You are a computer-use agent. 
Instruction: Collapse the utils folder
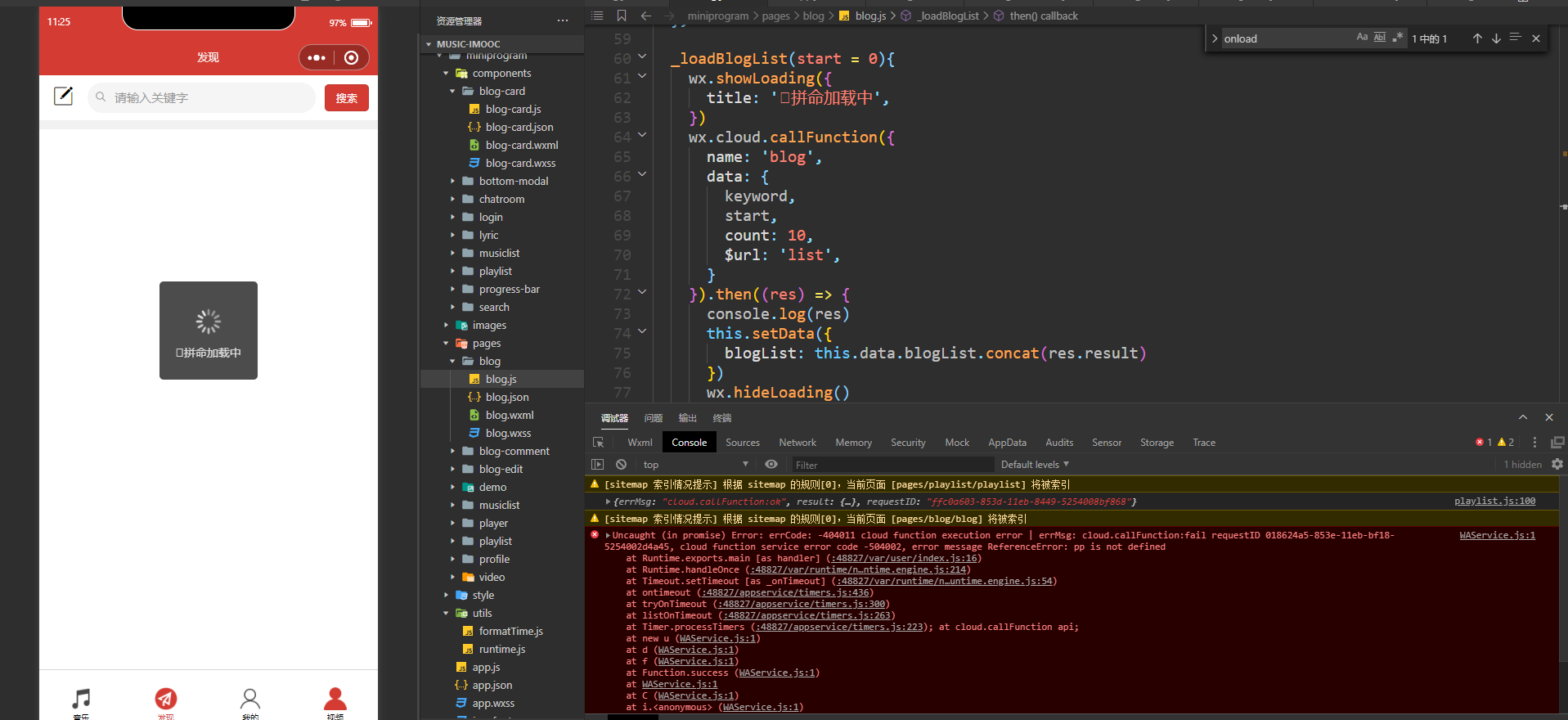tap(482, 613)
